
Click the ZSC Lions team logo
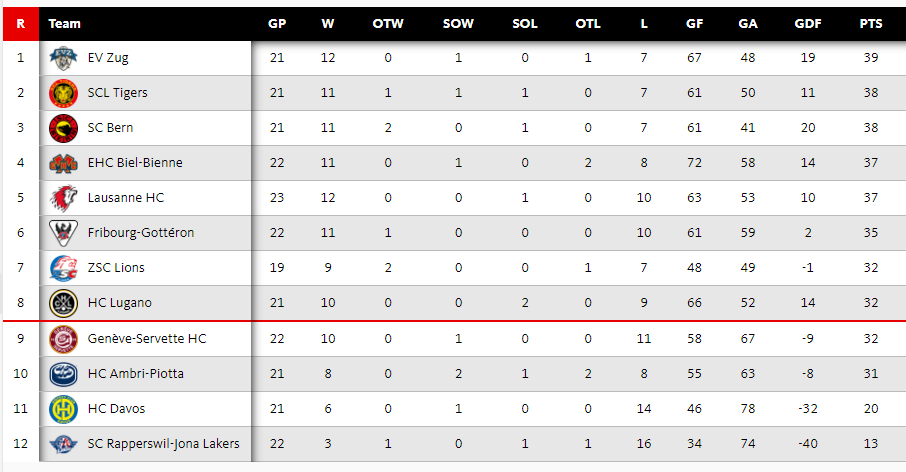click(63, 268)
